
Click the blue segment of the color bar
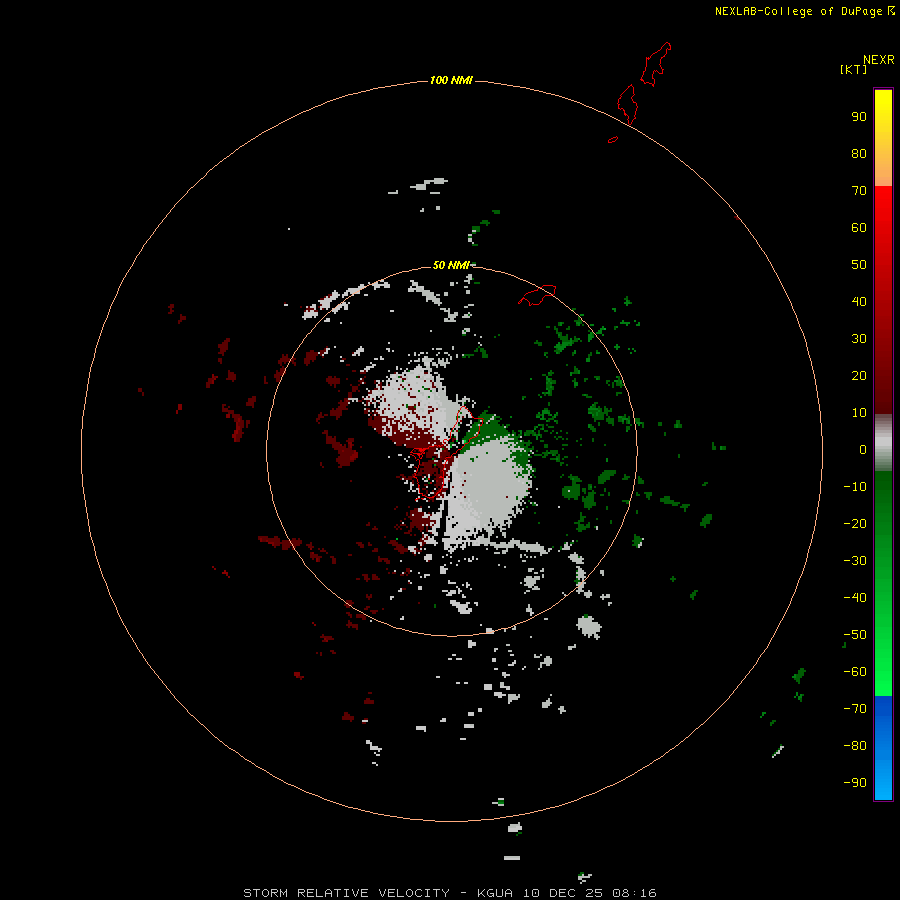tap(883, 748)
